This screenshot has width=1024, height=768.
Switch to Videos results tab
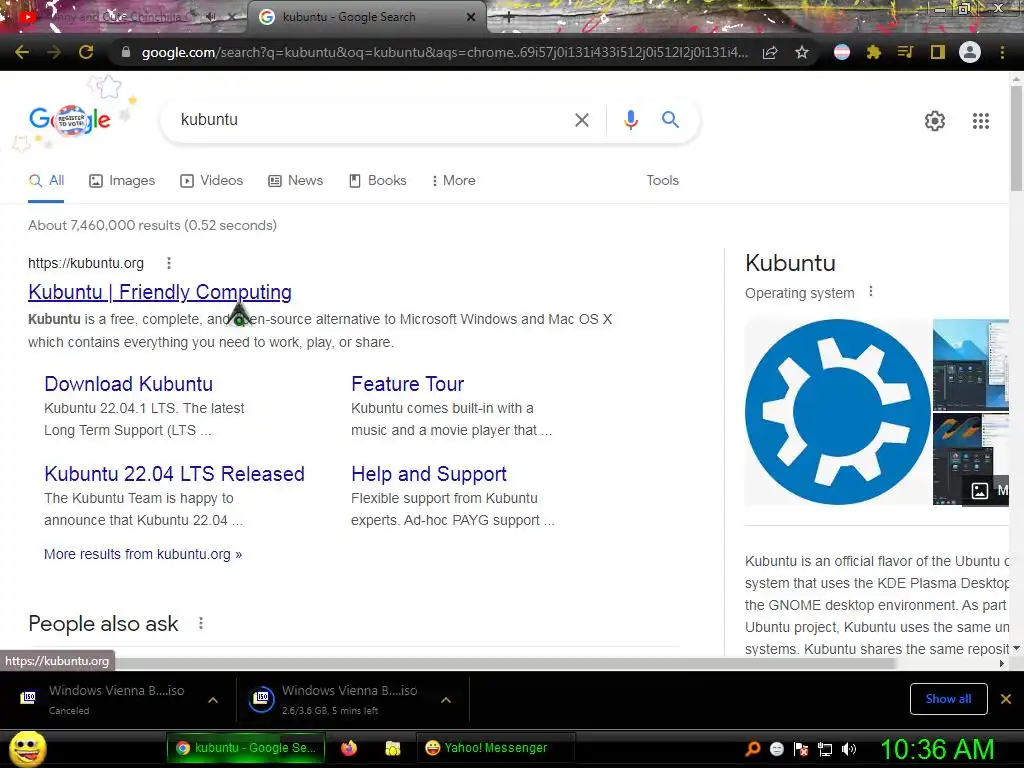[212, 181]
